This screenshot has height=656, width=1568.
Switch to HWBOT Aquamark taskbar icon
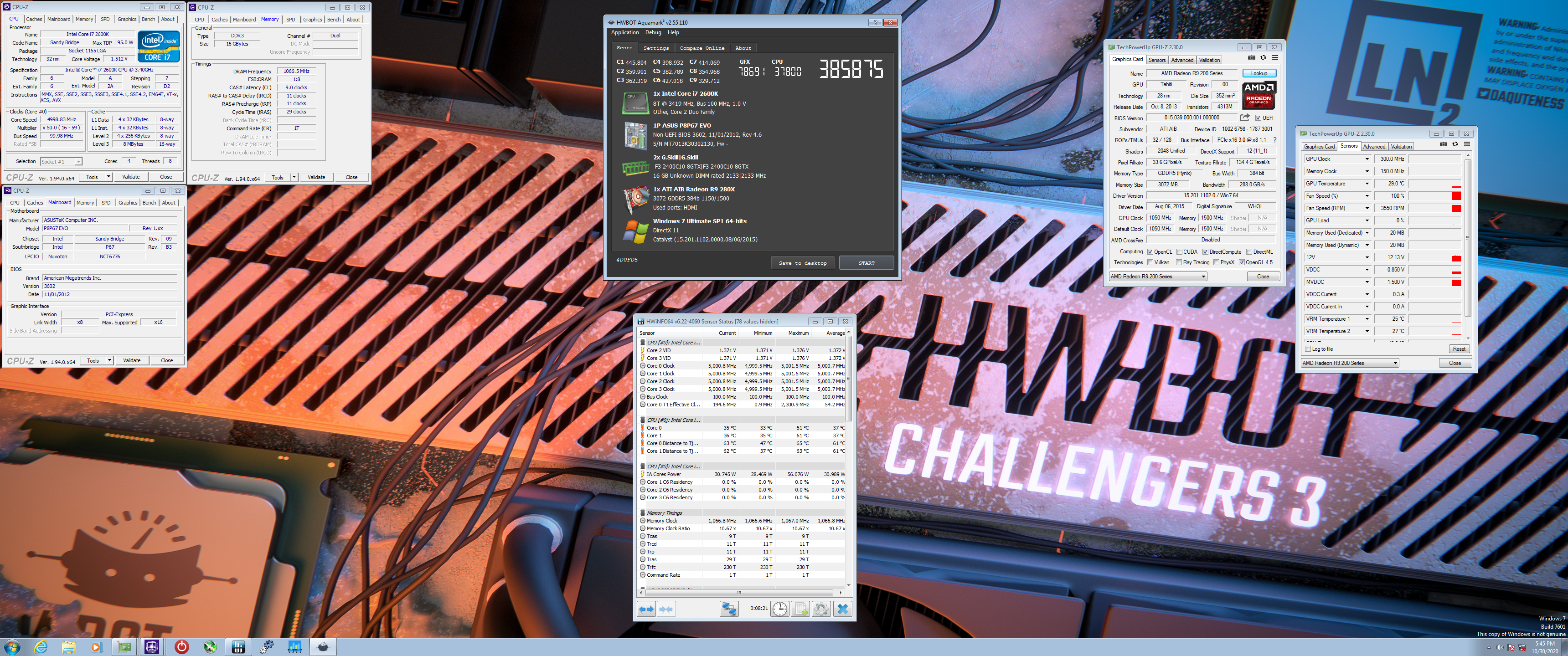point(323,647)
